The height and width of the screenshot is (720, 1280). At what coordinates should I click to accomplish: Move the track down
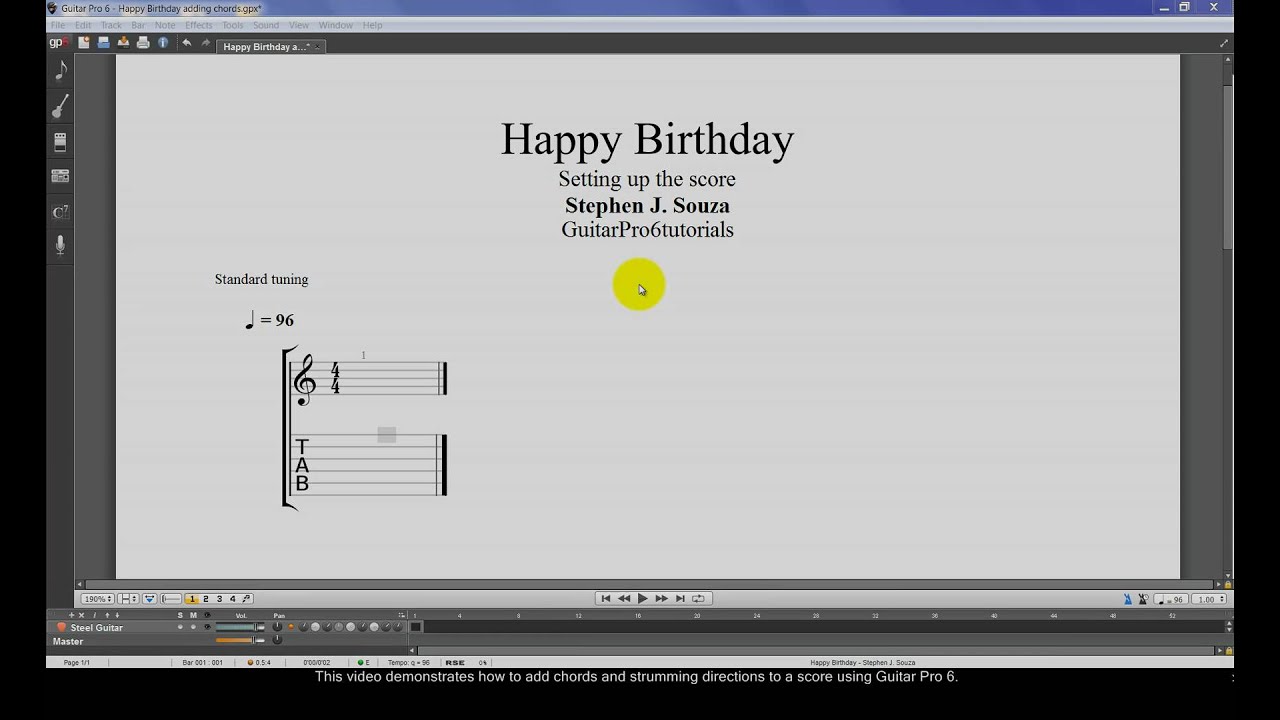click(x=117, y=615)
